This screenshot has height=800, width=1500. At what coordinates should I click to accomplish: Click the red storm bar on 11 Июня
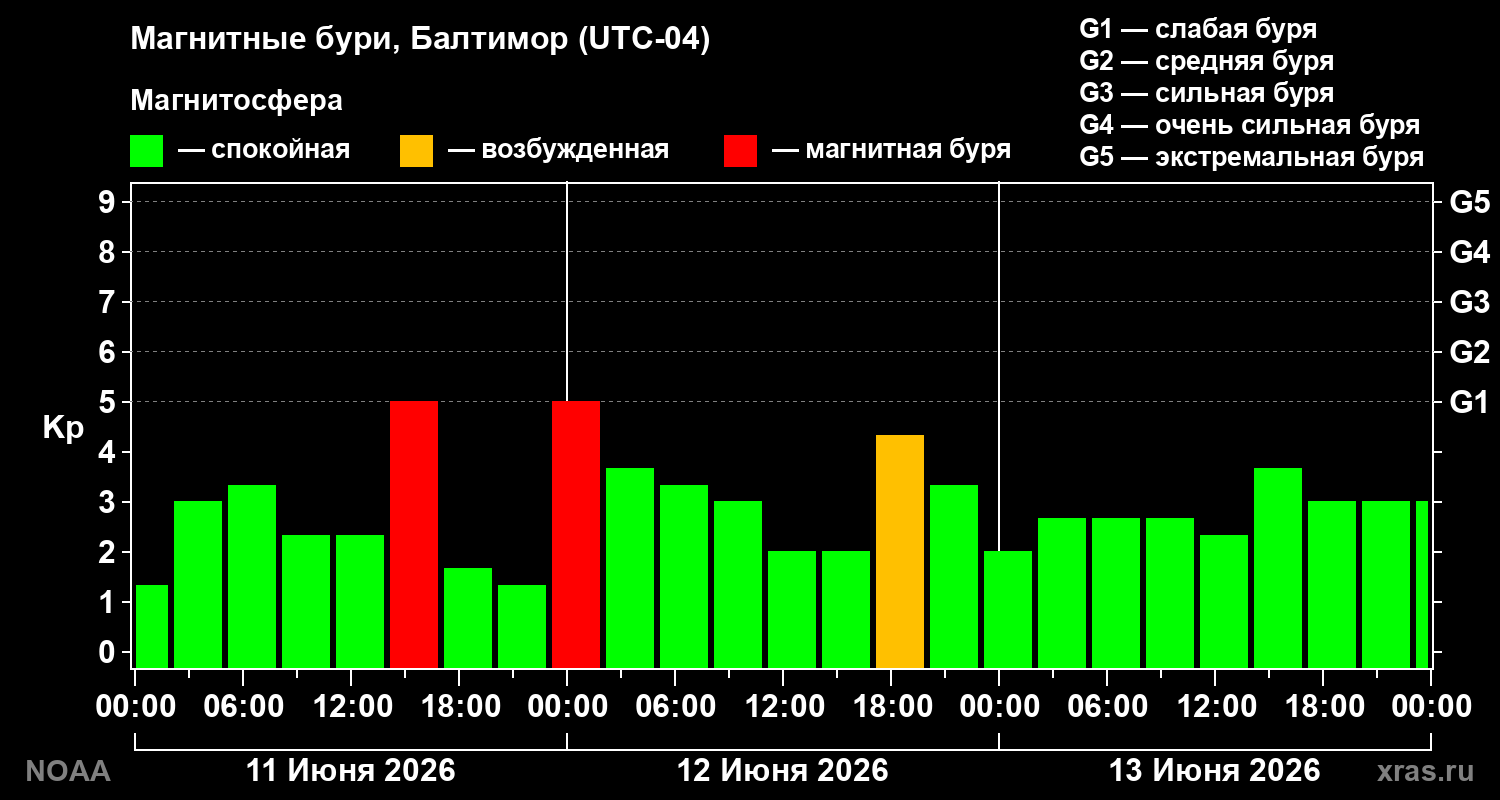pyautogui.click(x=414, y=534)
